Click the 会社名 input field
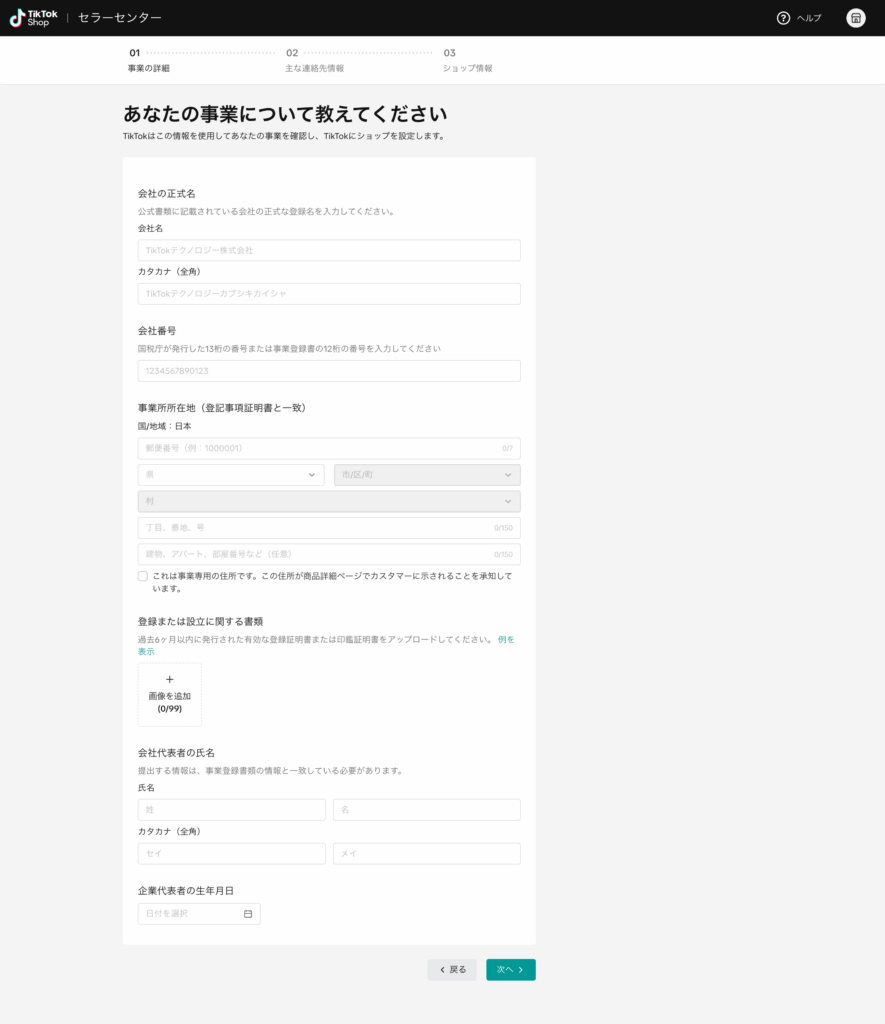This screenshot has width=885, height=1024. (328, 250)
